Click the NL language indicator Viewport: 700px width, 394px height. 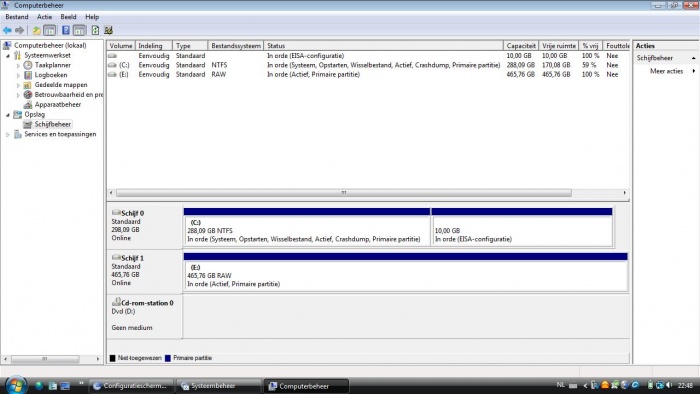[x=561, y=385]
